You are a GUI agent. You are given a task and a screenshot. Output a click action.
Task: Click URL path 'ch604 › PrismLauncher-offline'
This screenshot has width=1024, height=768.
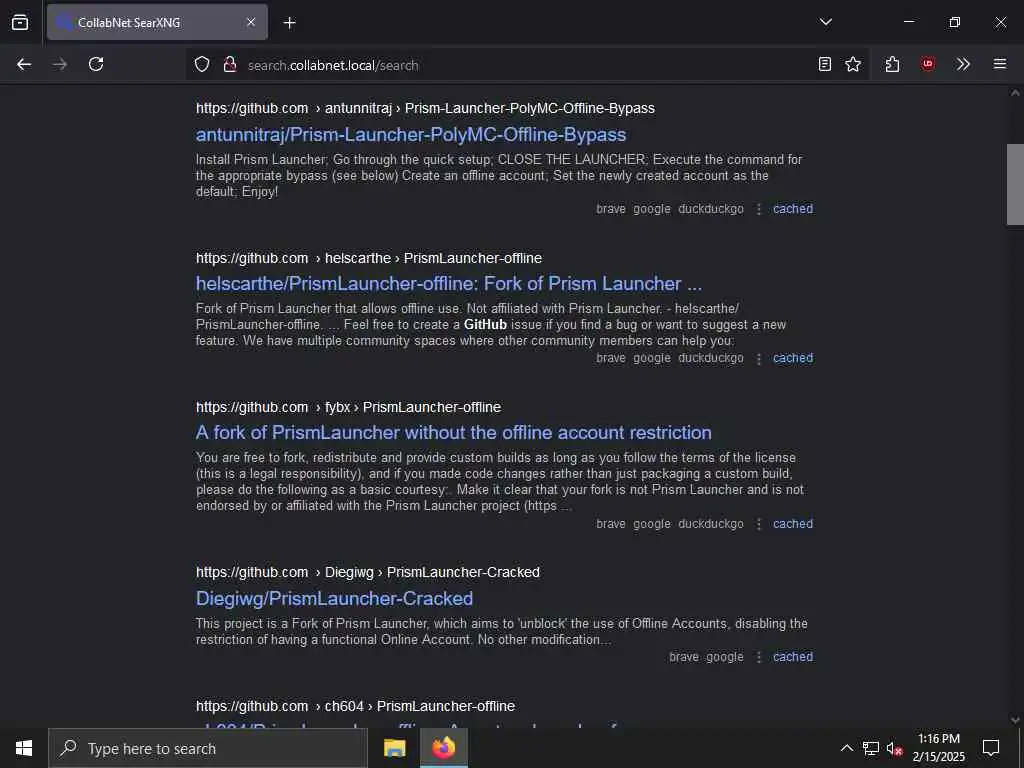(420, 706)
